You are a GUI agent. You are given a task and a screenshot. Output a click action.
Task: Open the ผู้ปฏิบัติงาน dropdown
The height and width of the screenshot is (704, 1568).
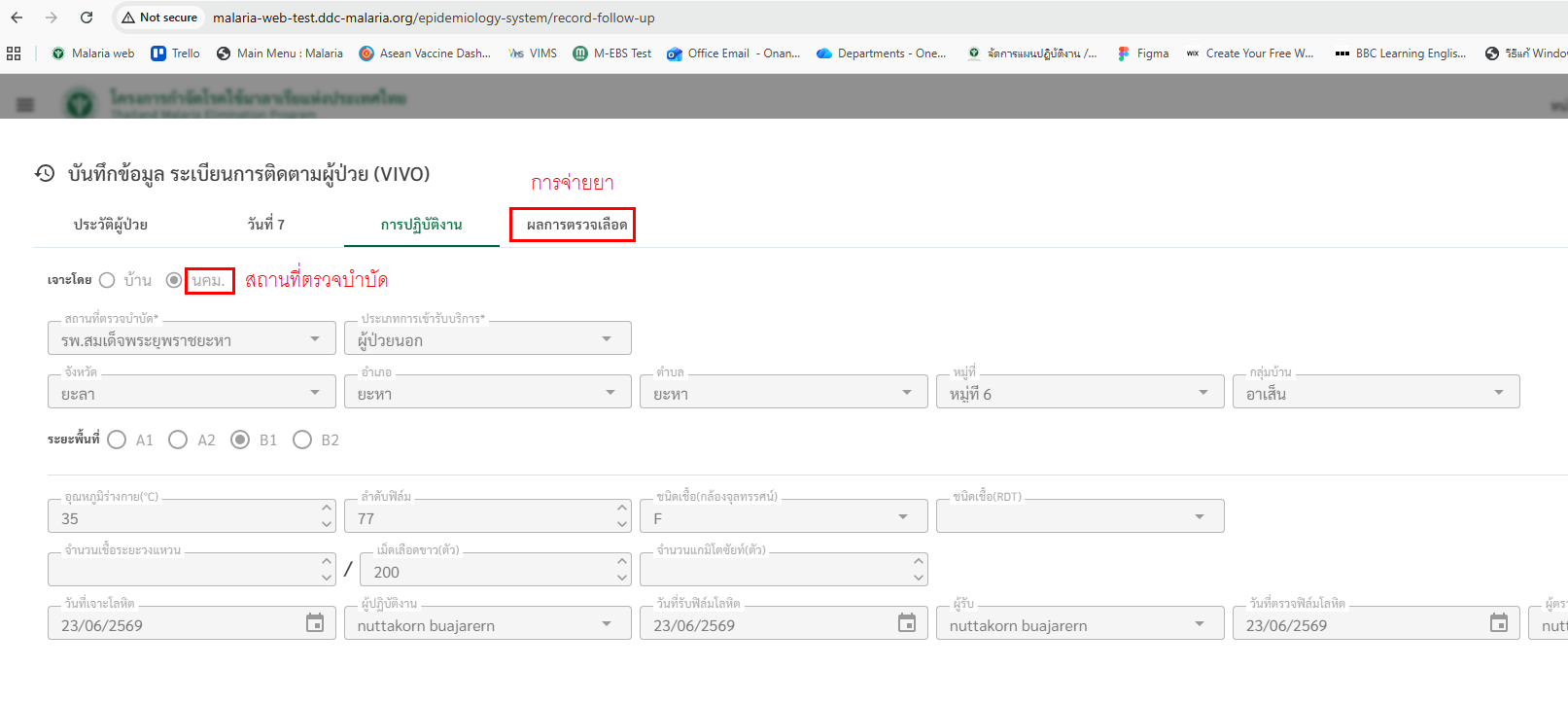pos(488,623)
